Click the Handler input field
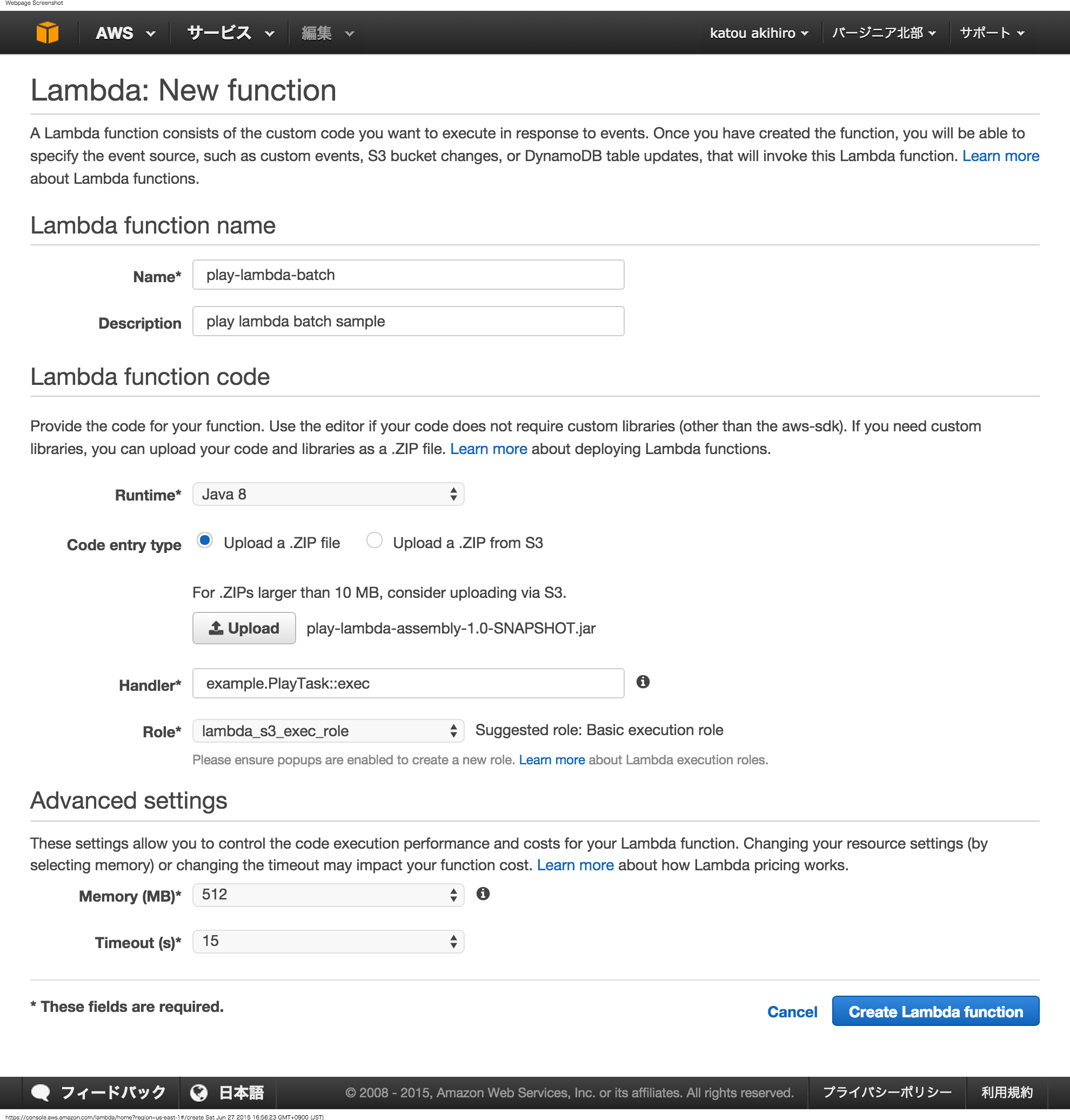This screenshot has width=1070, height=1120. point(408,684)
